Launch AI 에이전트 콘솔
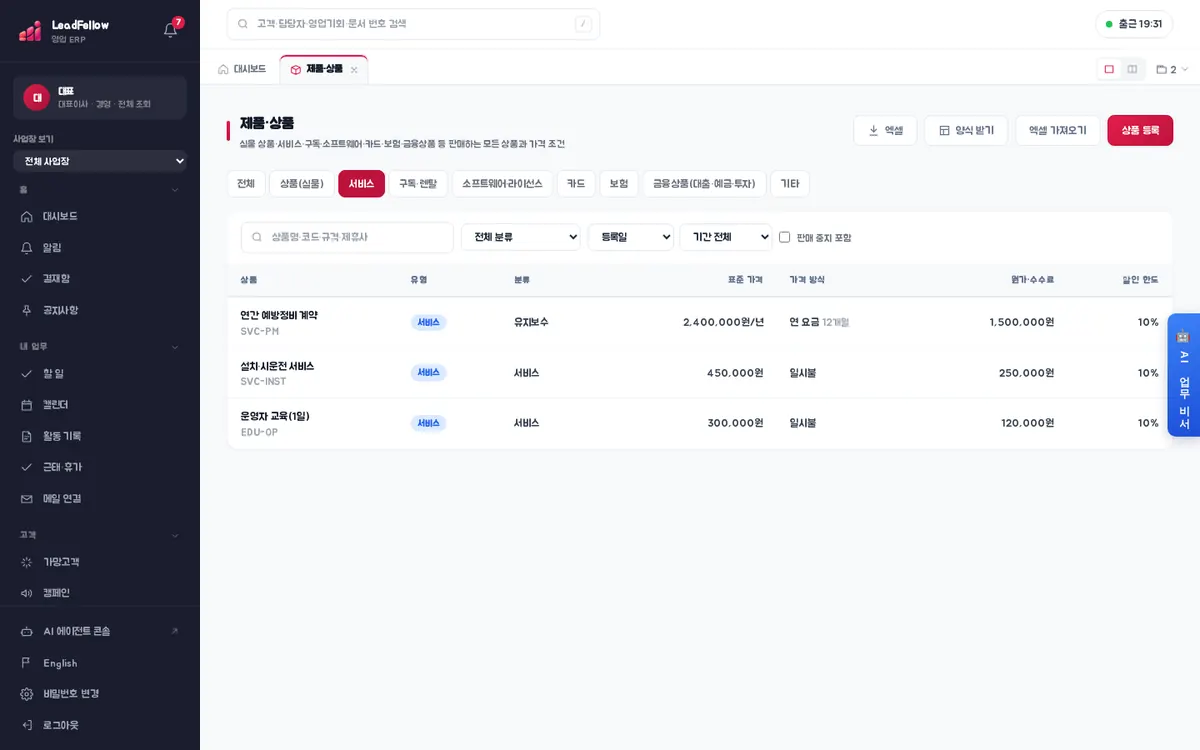Image resolution: width=1200 pixels, height=750 pixels. (x=100, y=631)
